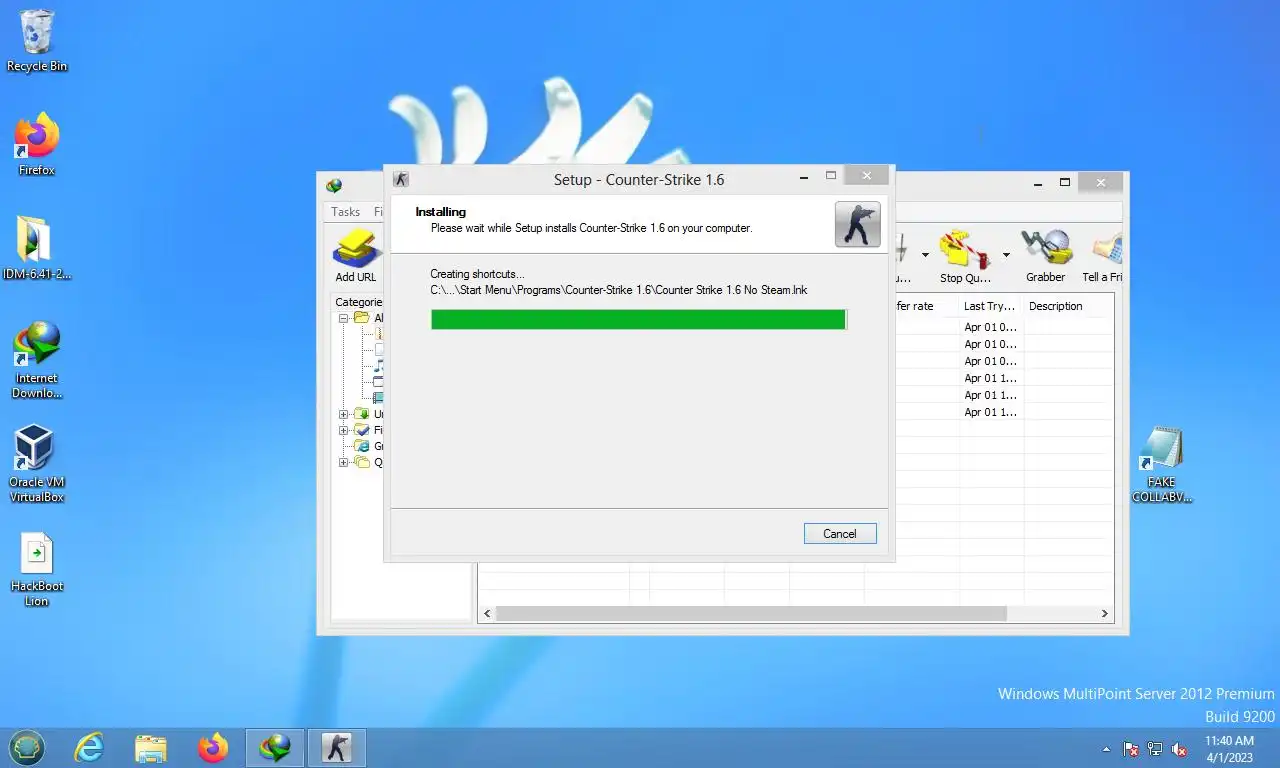Open the Start button on the taskbar
The height and width of the screenshot is (768, 1280).
click(x=27, y=747)
